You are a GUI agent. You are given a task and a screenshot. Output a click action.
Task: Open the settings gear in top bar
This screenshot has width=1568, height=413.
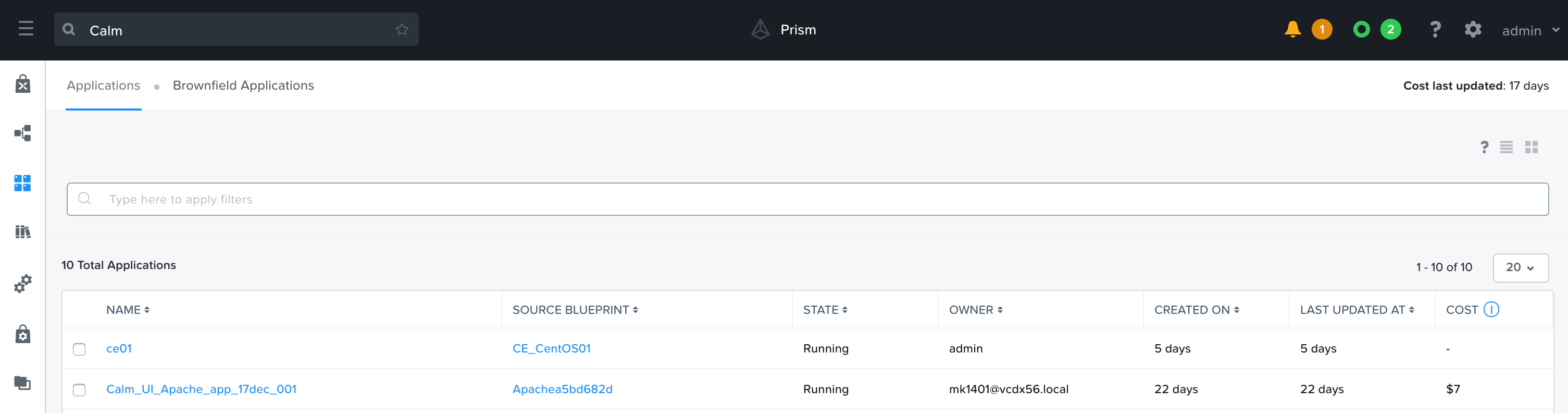[x=1473, y=29]
